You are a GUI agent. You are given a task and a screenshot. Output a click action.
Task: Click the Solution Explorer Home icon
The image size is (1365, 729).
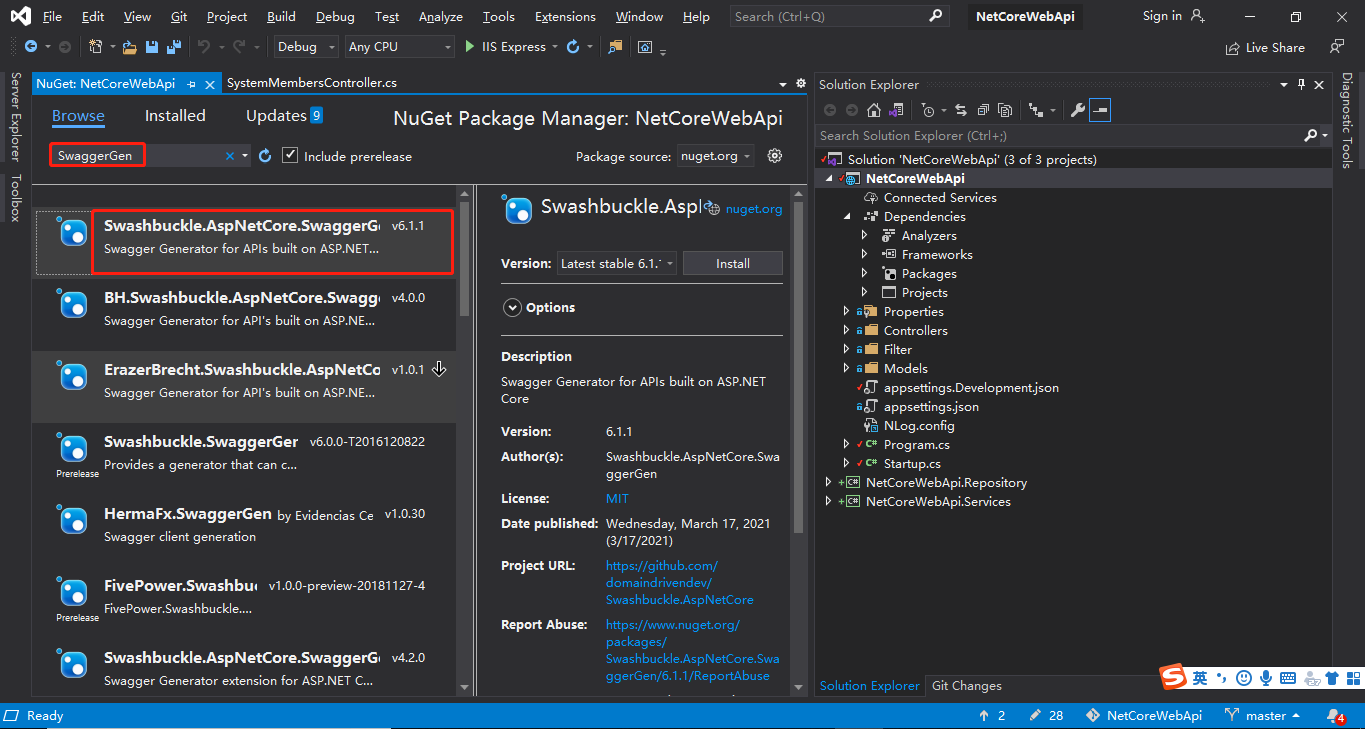point(874,110)
